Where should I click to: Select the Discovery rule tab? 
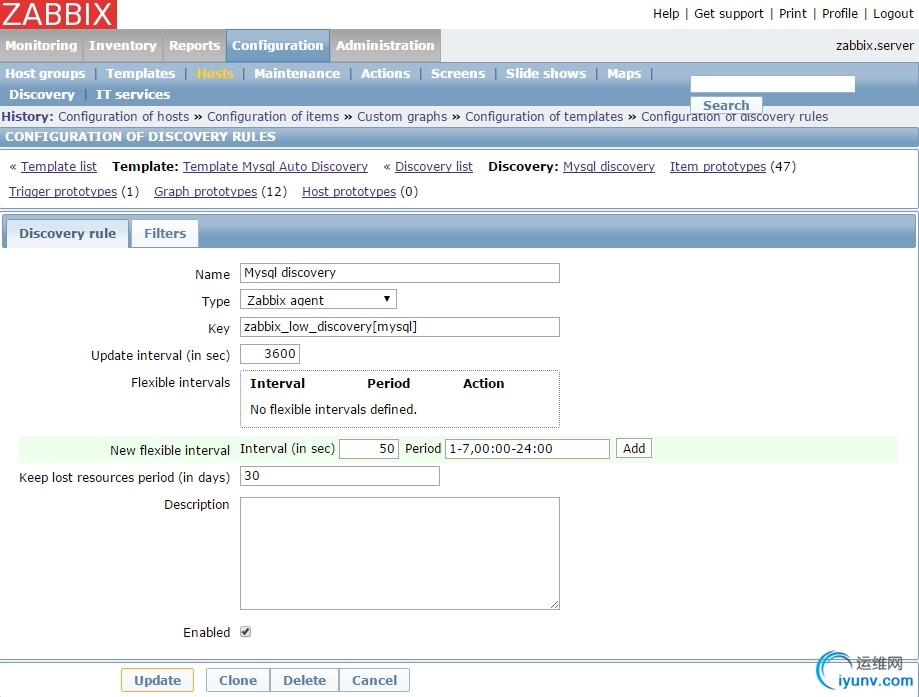point(67,233)
